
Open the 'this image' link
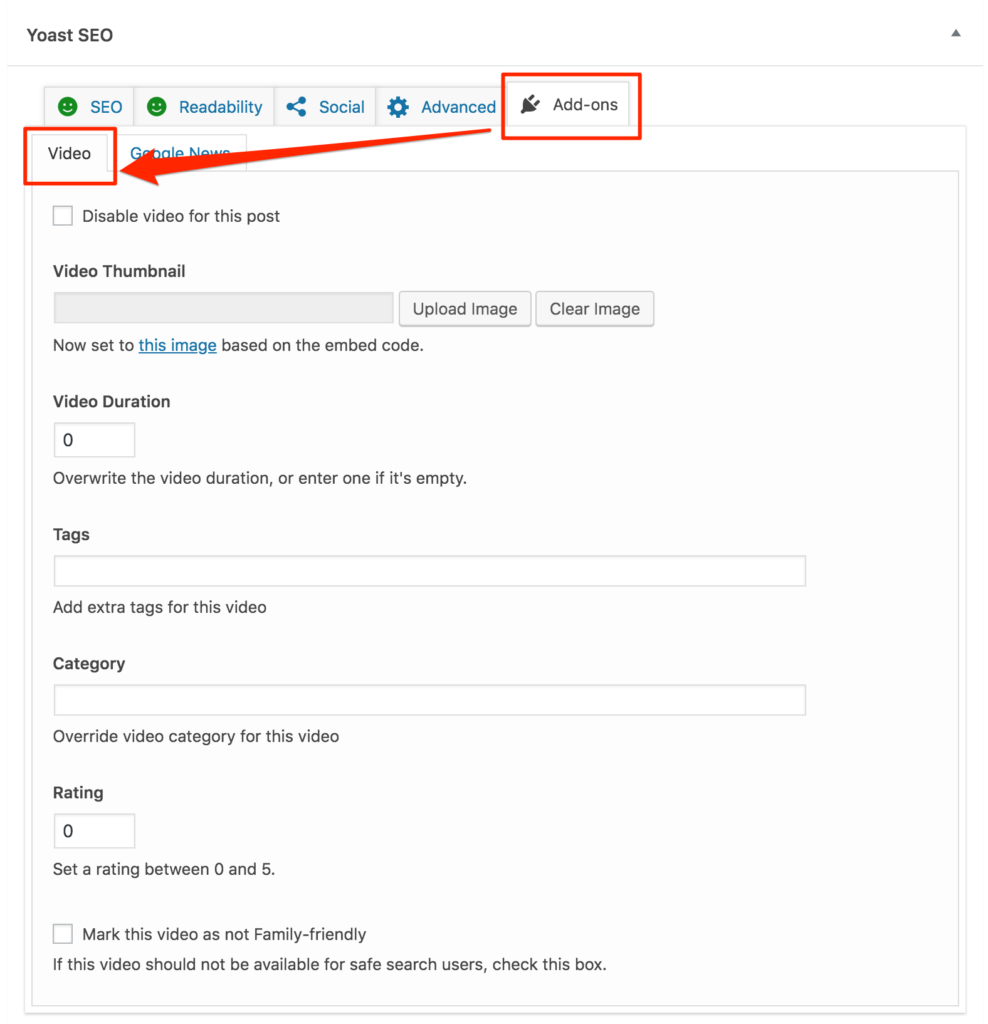coord(178,345)
